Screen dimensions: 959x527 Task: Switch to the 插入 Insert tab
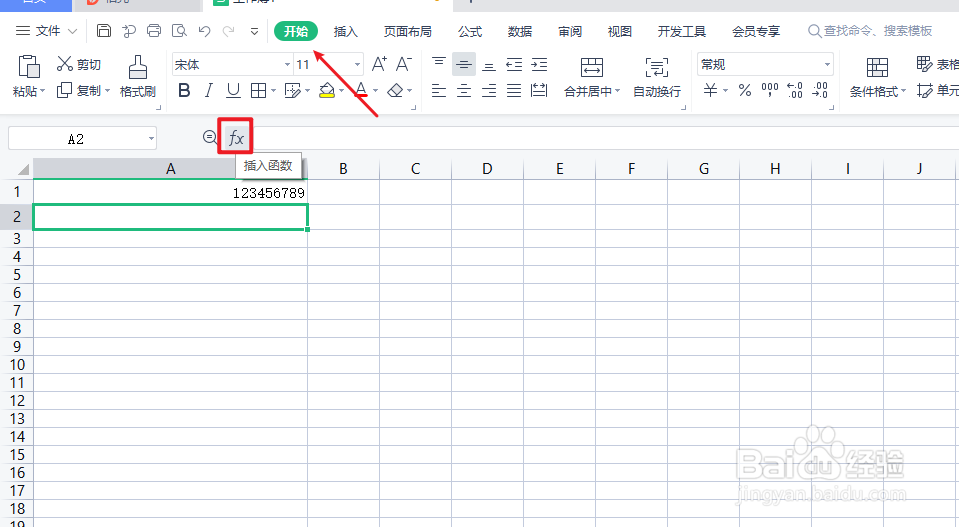(346, 31)
